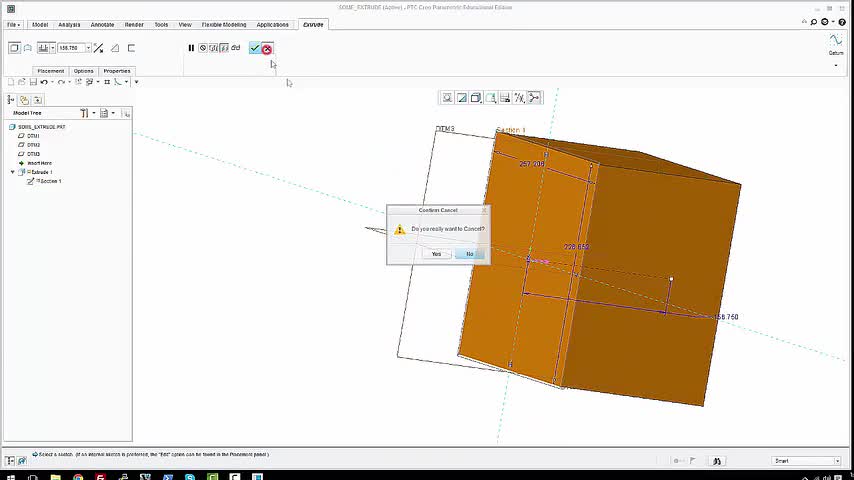Open the Options panel tab
Image resolution: width=854 pixels, height=480 pixels.
click(x=83, y=71)
